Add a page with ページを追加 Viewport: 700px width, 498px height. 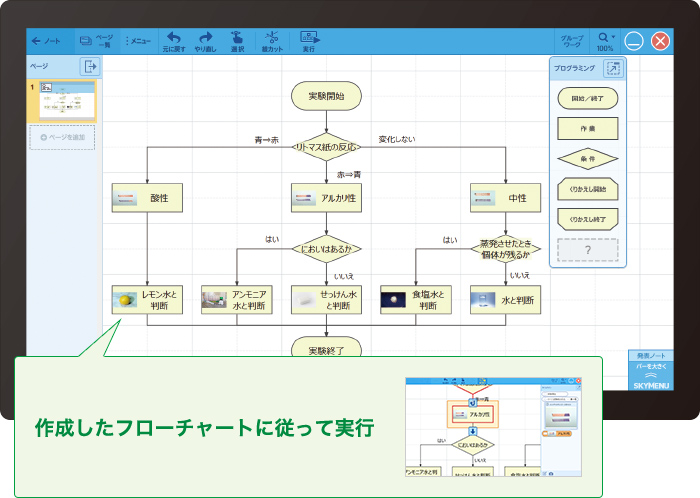[62, 137]
